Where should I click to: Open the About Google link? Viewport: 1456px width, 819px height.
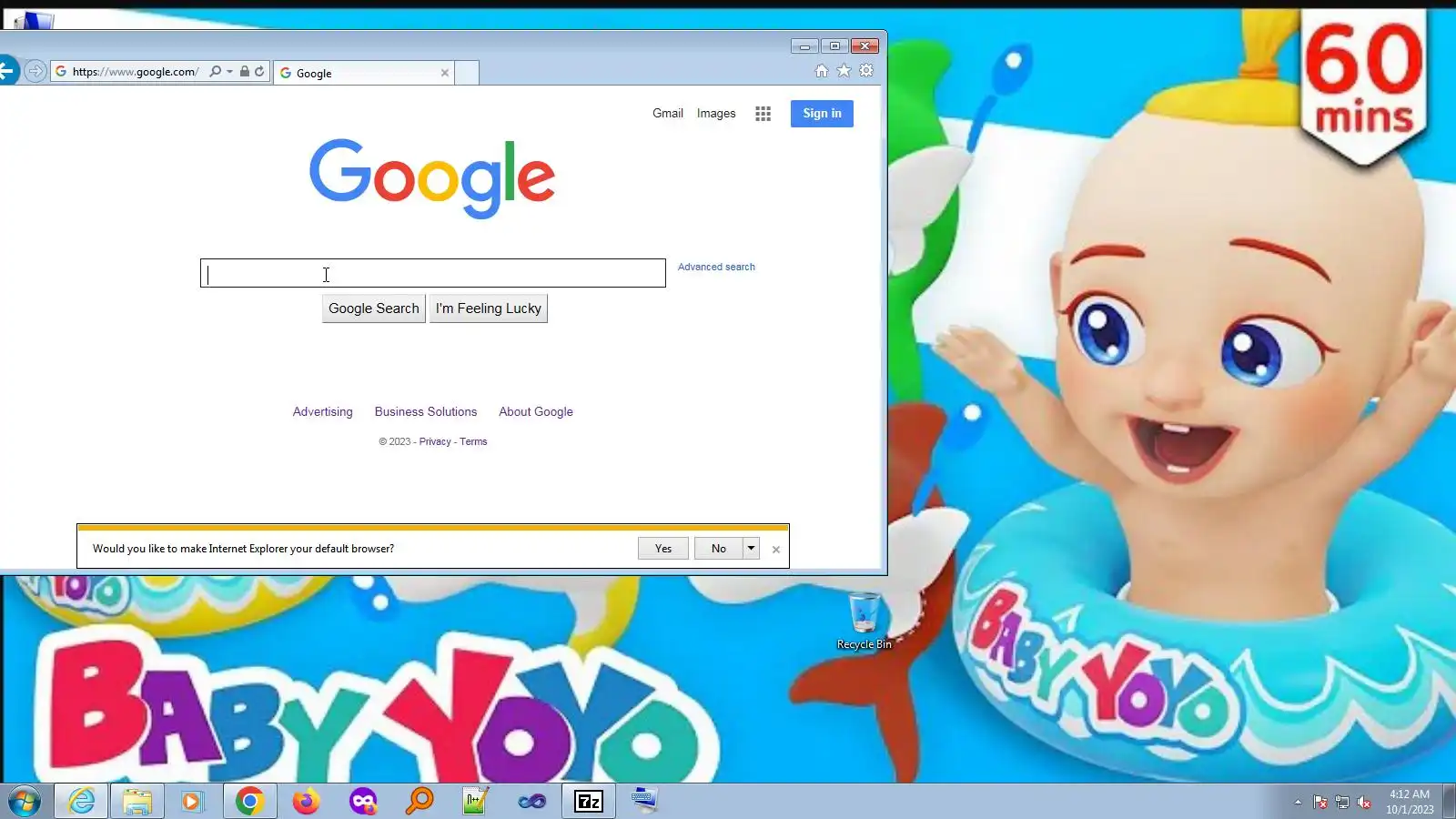click(536, 411)
